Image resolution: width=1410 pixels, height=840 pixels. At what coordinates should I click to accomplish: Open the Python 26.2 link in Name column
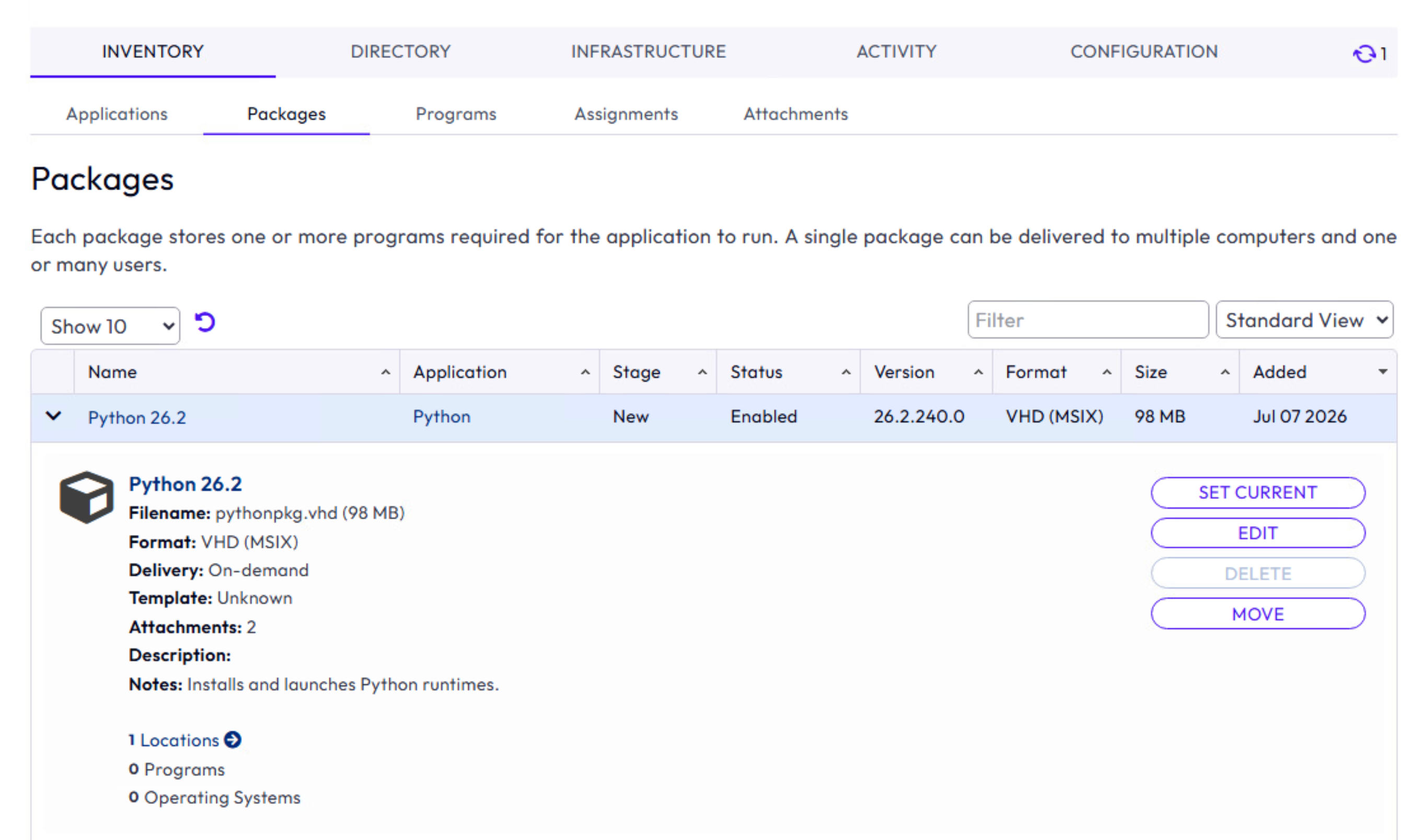tap(137, 417)
